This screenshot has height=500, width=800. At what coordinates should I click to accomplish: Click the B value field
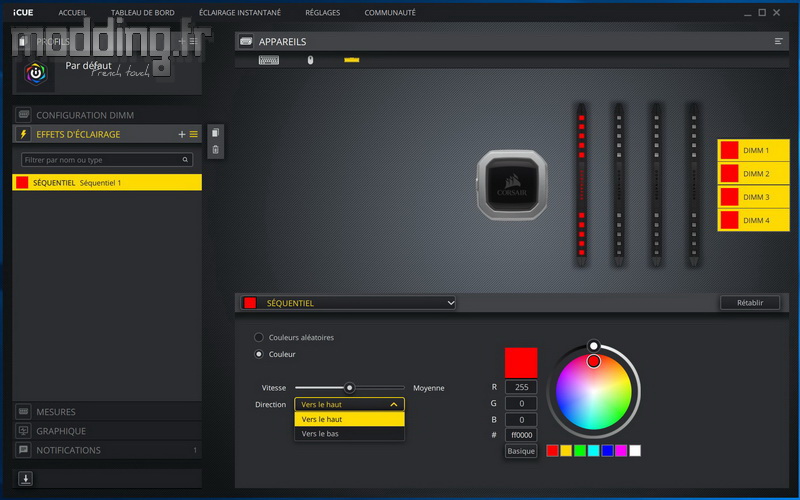tap(521, 419)
